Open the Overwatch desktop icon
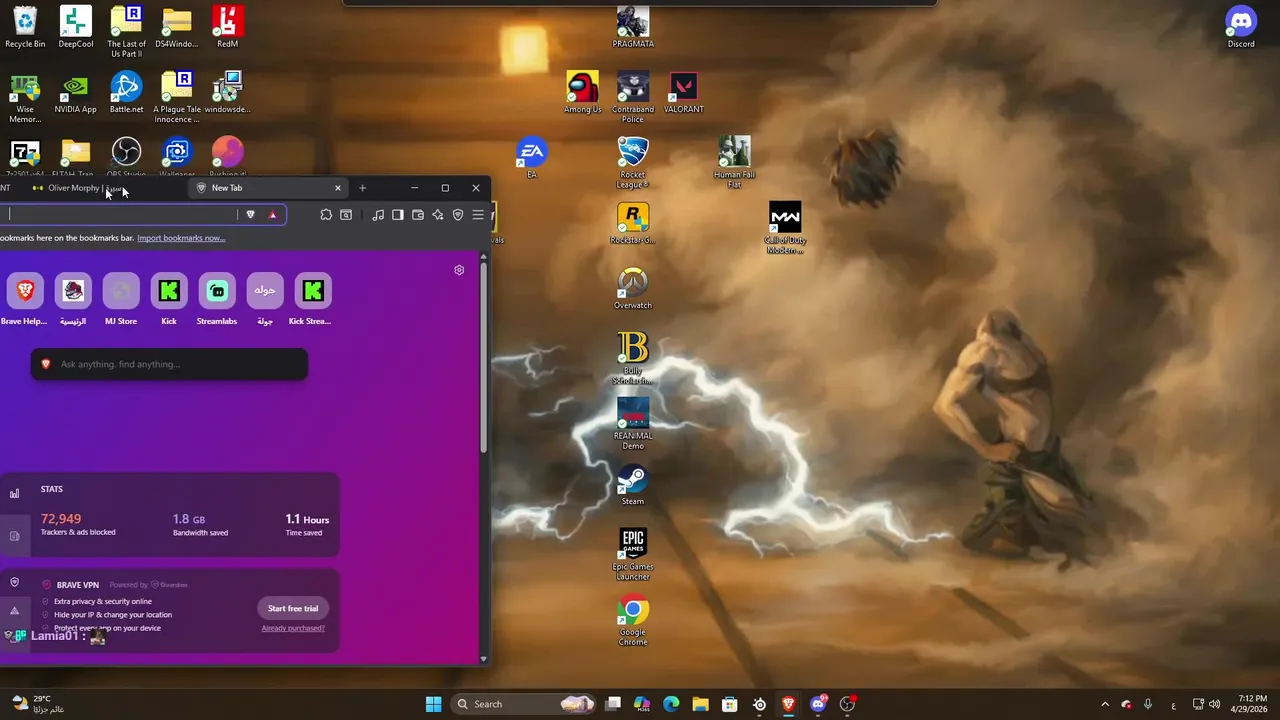Screen dimensions: 1280x720 [633, 288]
